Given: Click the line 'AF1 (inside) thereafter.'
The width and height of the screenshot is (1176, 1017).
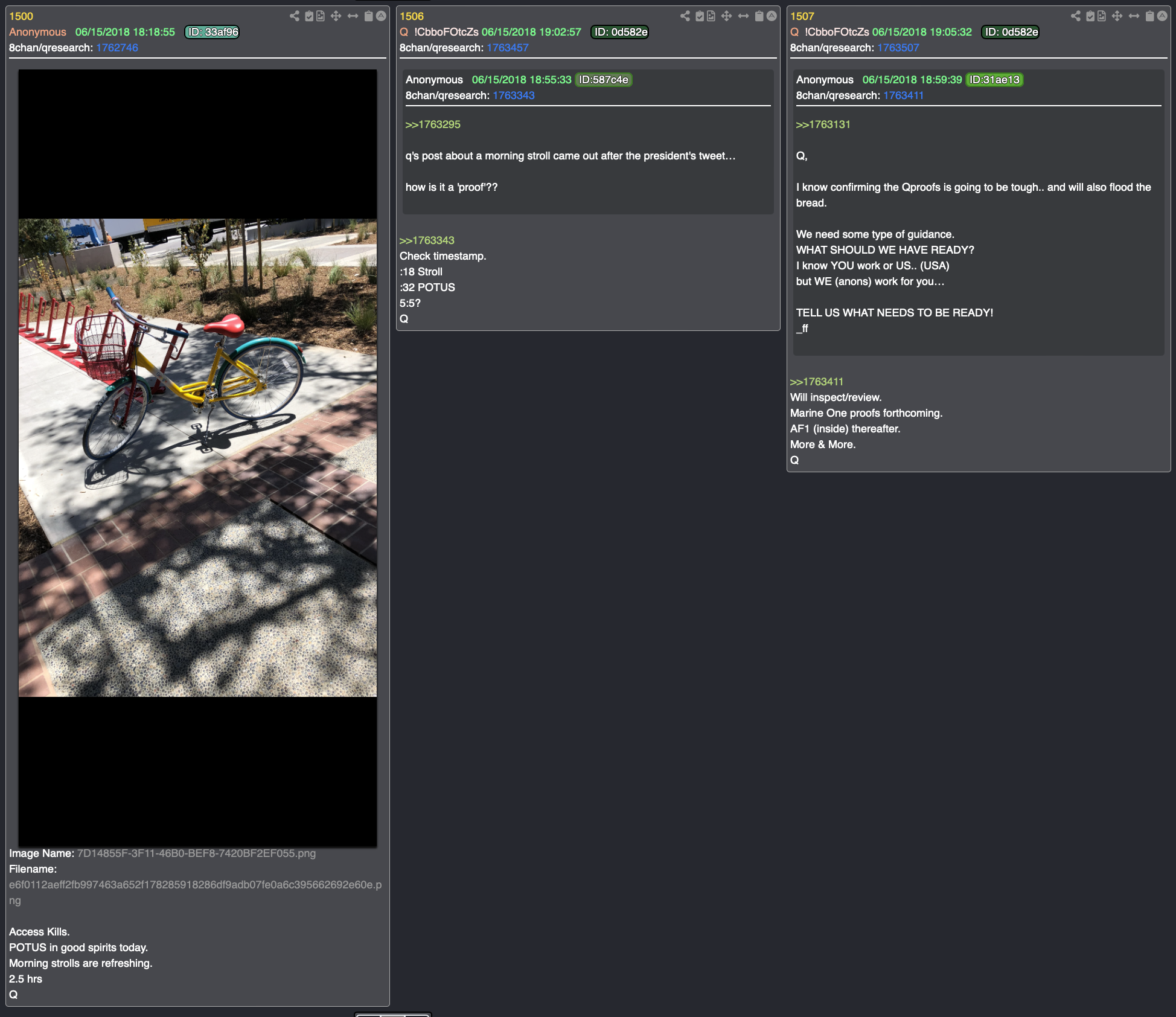Looking at the screenshot, I should [845, 429].
